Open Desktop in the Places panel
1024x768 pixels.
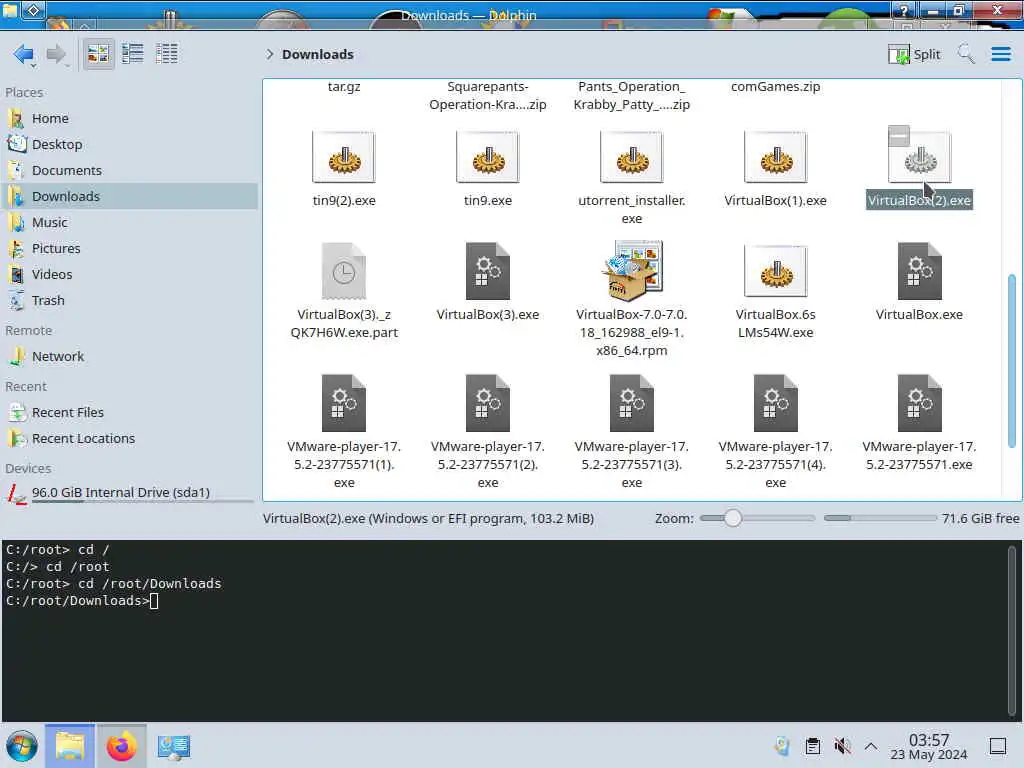pyautogui.click(x=129, y=144)
